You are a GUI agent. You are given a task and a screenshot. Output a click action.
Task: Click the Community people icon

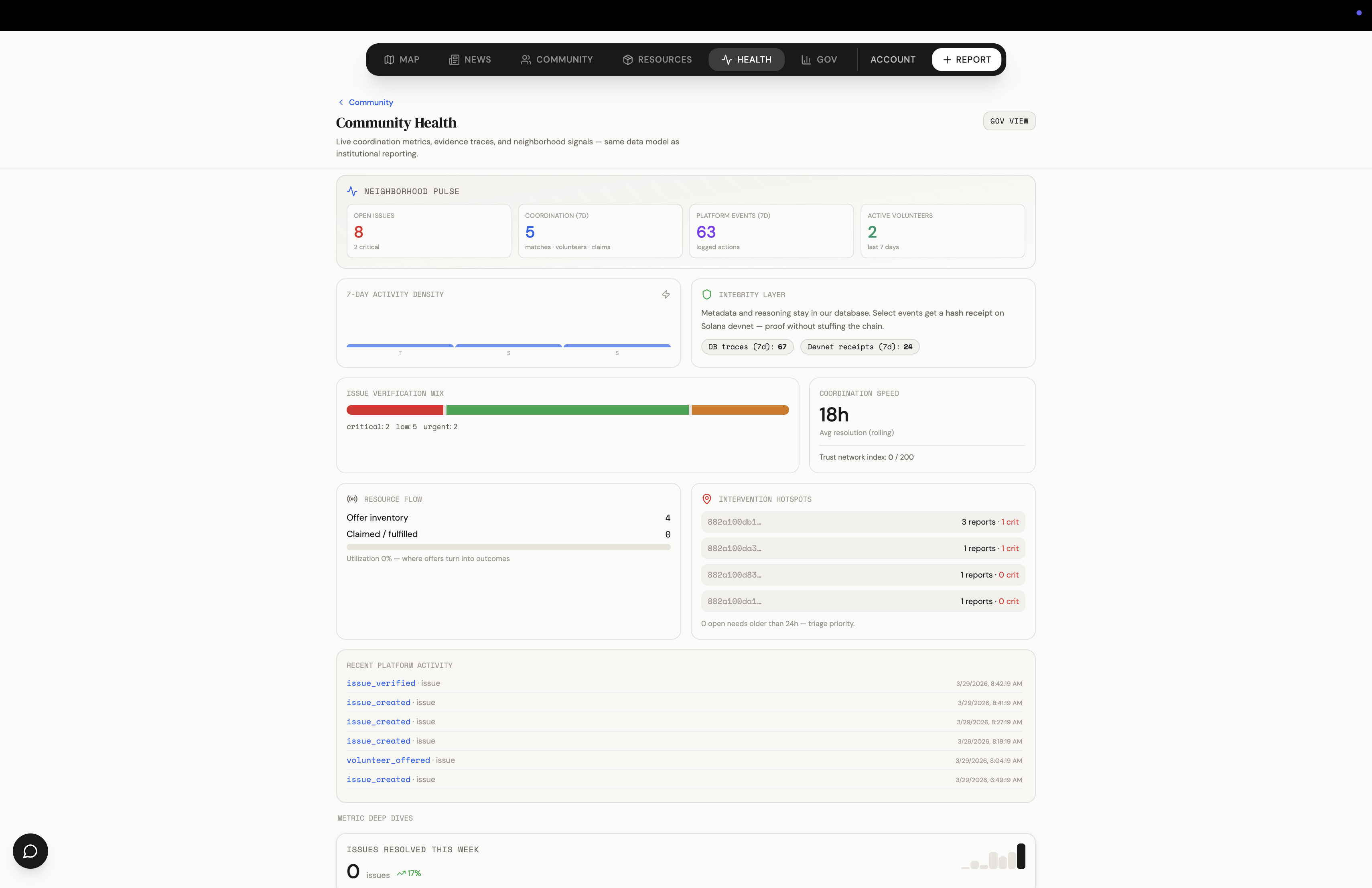525,59
